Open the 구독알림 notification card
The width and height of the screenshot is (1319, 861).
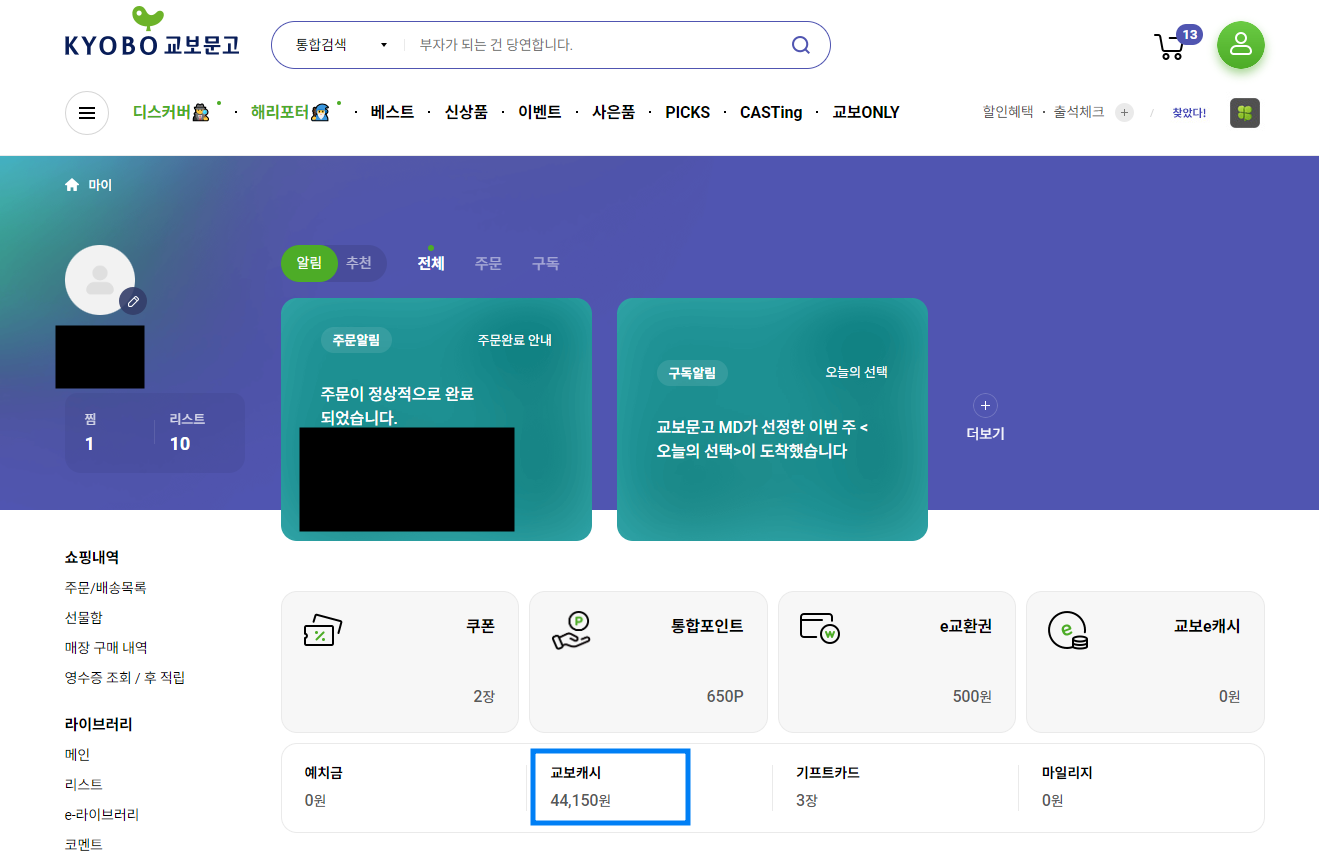click(x=772, y=420)
